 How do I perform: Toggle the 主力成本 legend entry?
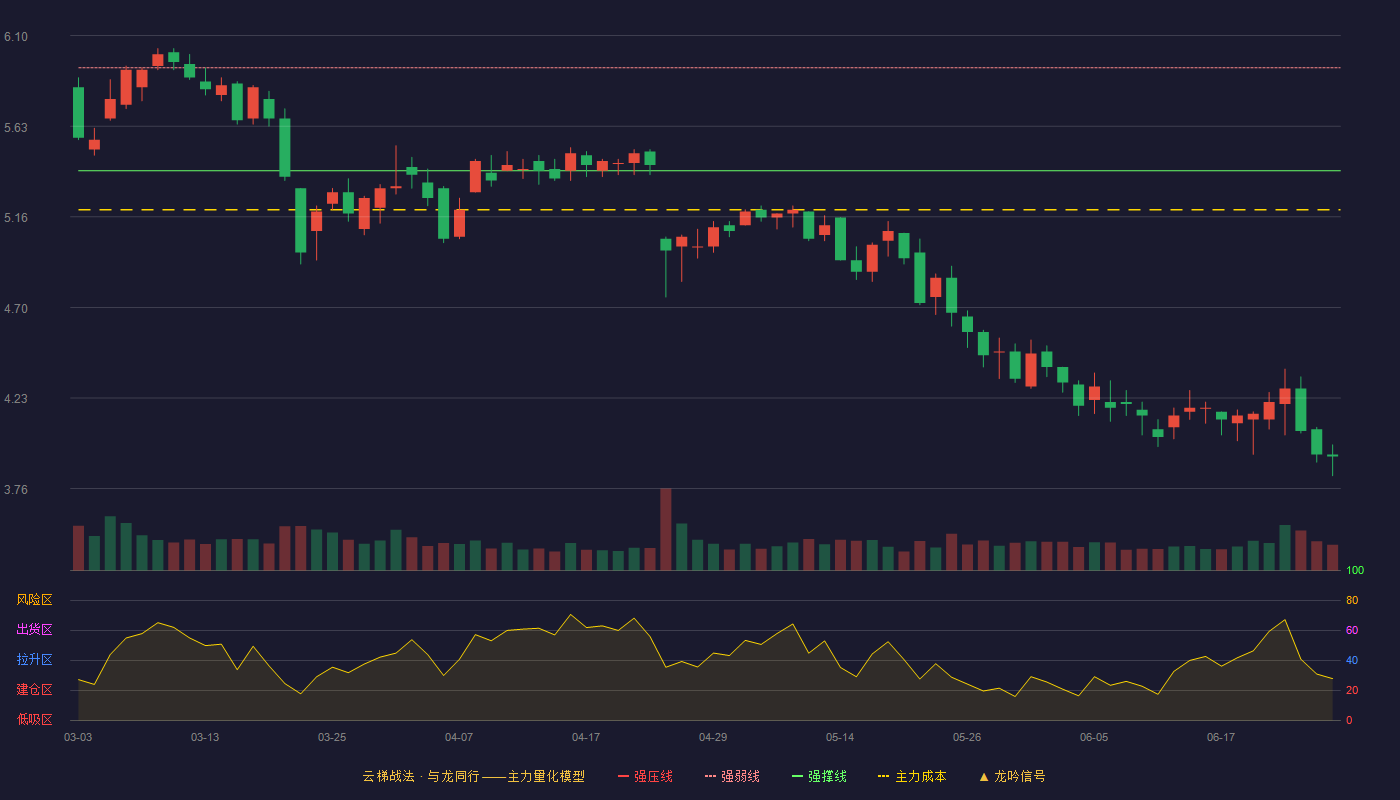(912, 776)
